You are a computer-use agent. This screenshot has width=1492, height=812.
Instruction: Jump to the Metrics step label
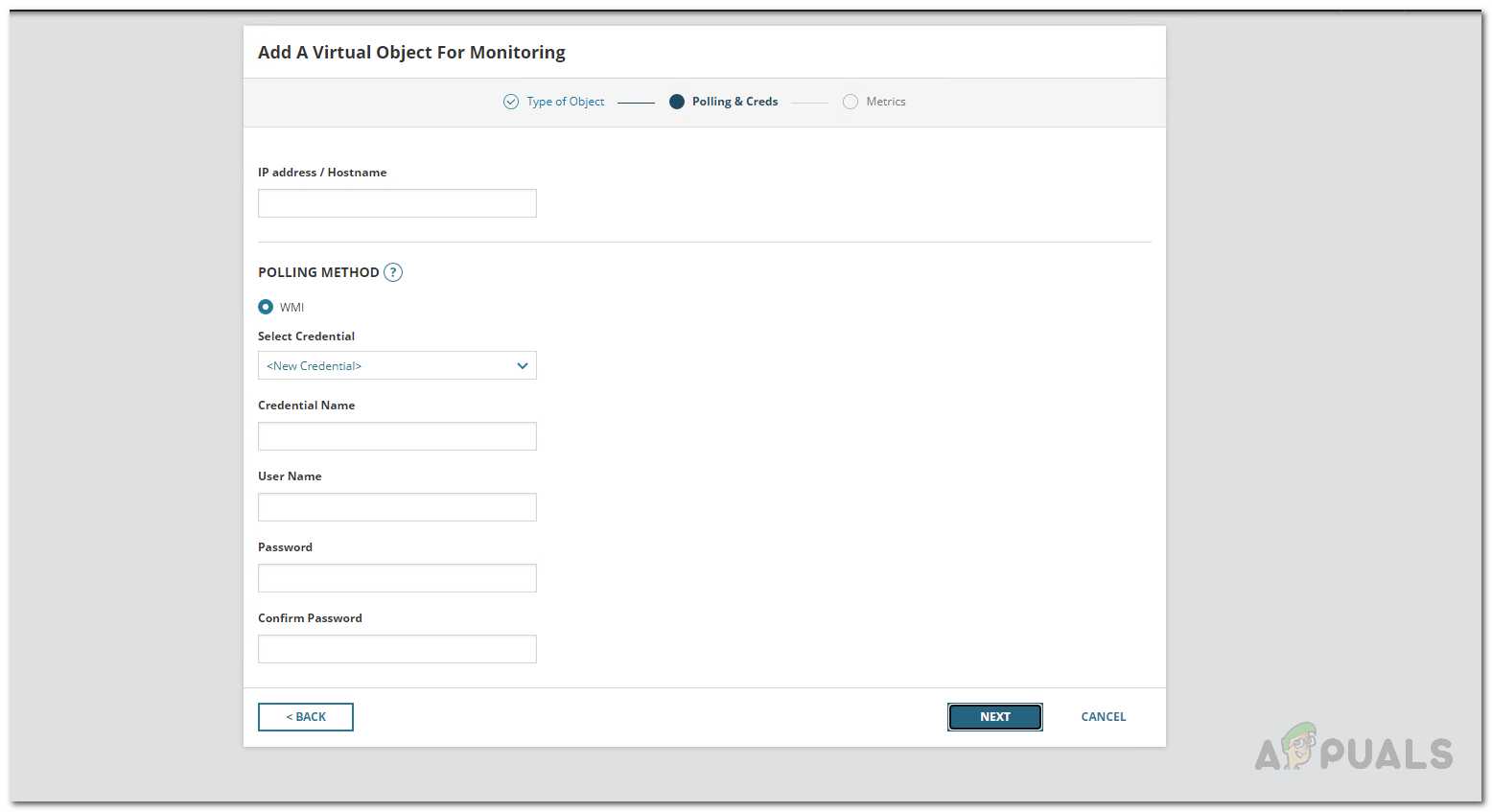885,102
